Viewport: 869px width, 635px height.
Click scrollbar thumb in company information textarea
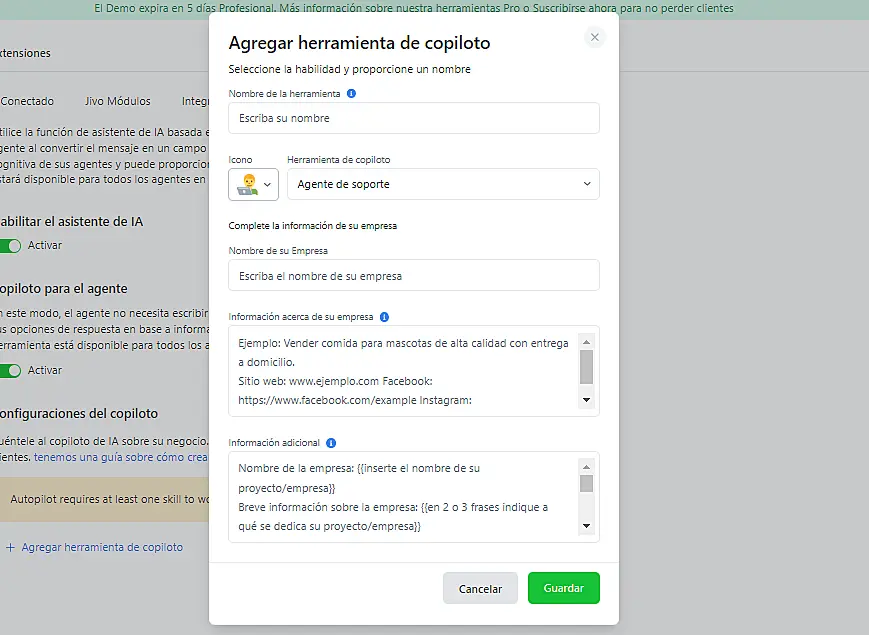pyautogui.click(x=586, y=367)
